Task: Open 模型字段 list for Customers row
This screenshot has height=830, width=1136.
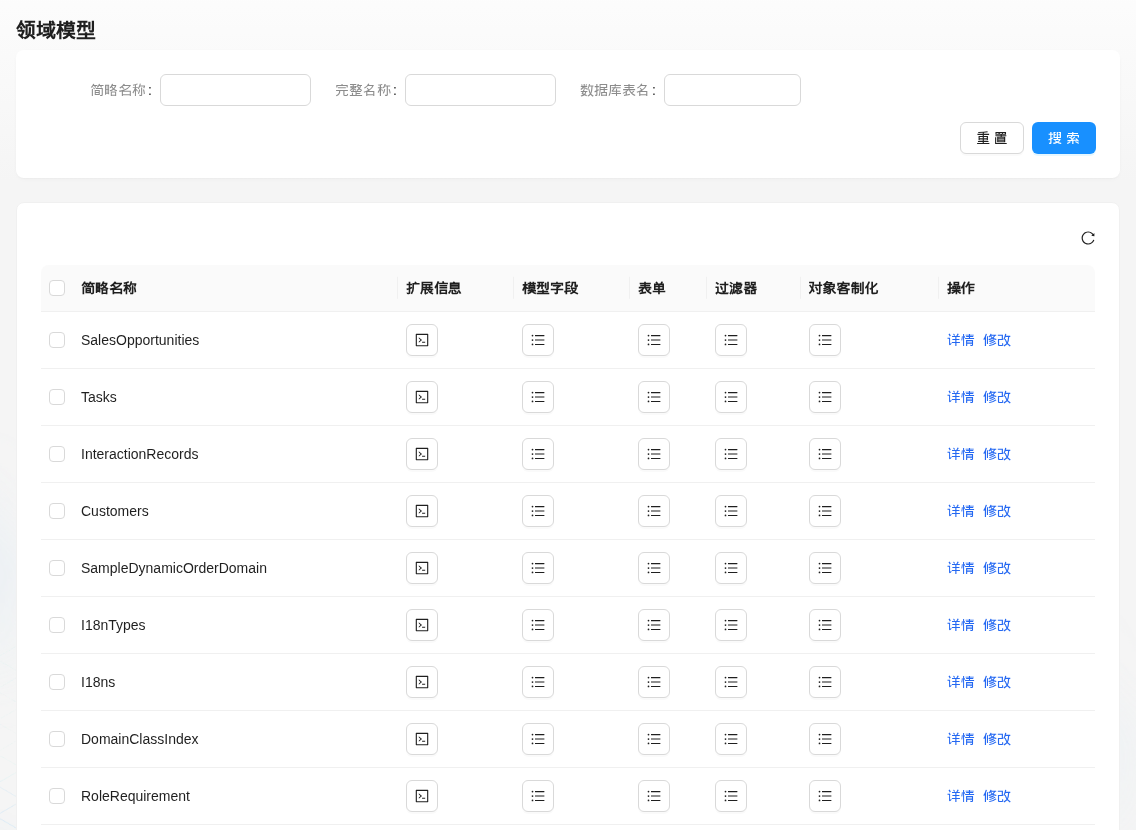Action: tap(538, 511)
